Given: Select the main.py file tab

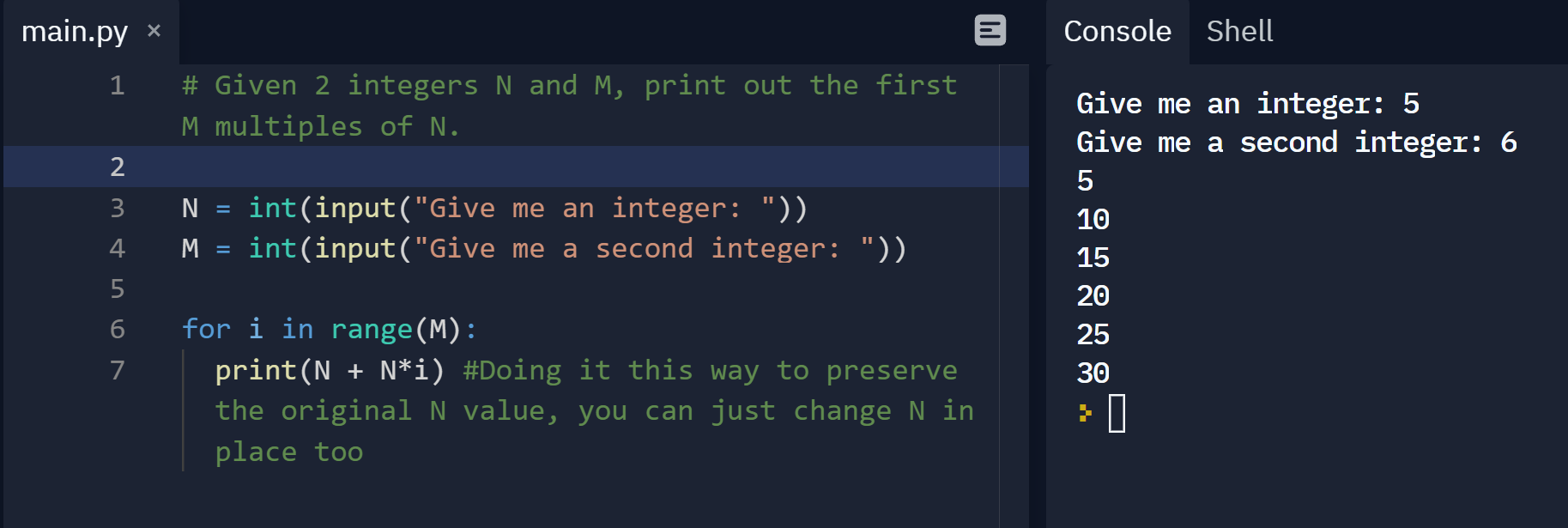Looking at the screenshot, I should (x=75, y=32).
